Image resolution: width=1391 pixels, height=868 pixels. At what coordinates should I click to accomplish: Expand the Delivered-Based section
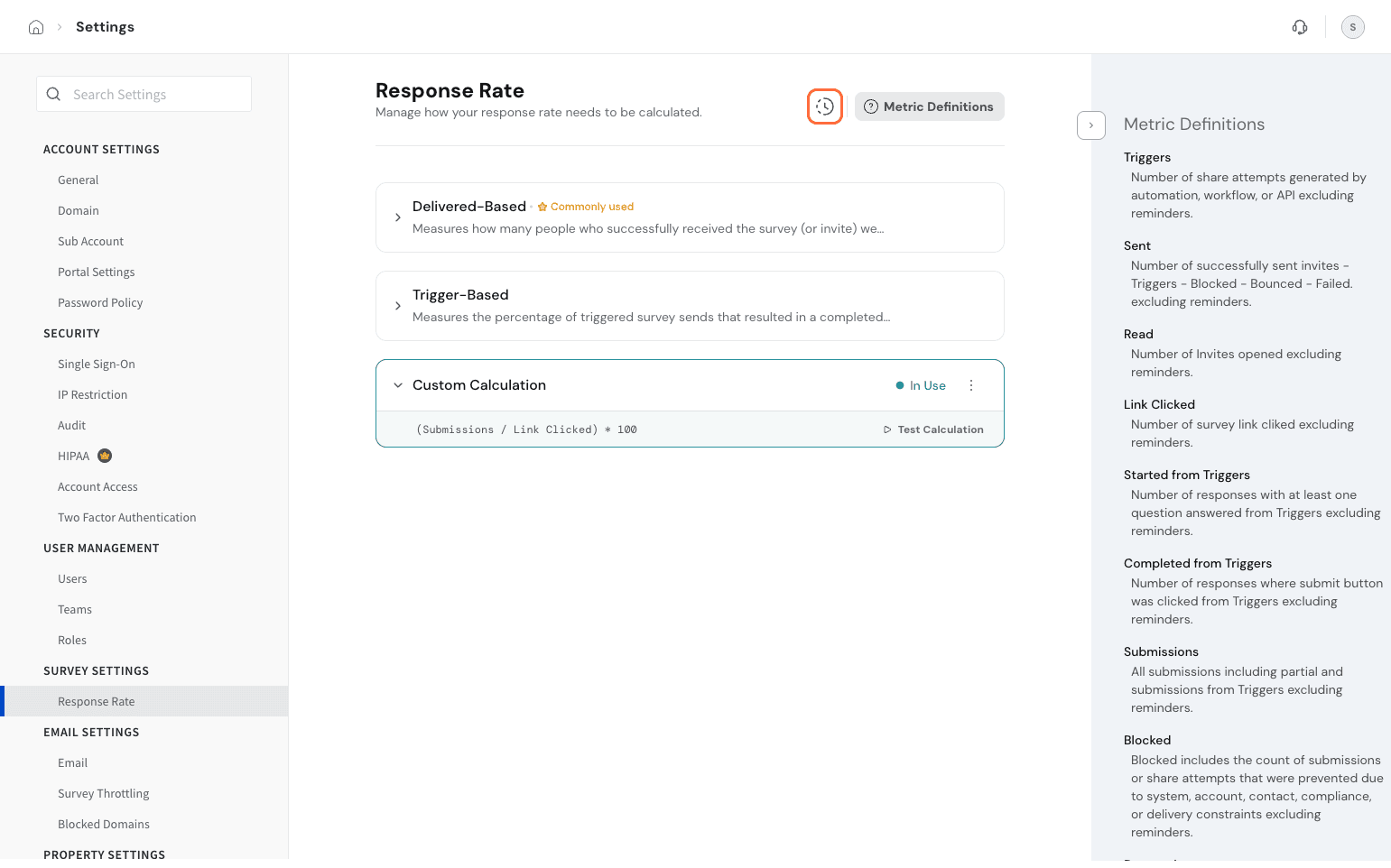pyautogui.click(x=398, y=217)
